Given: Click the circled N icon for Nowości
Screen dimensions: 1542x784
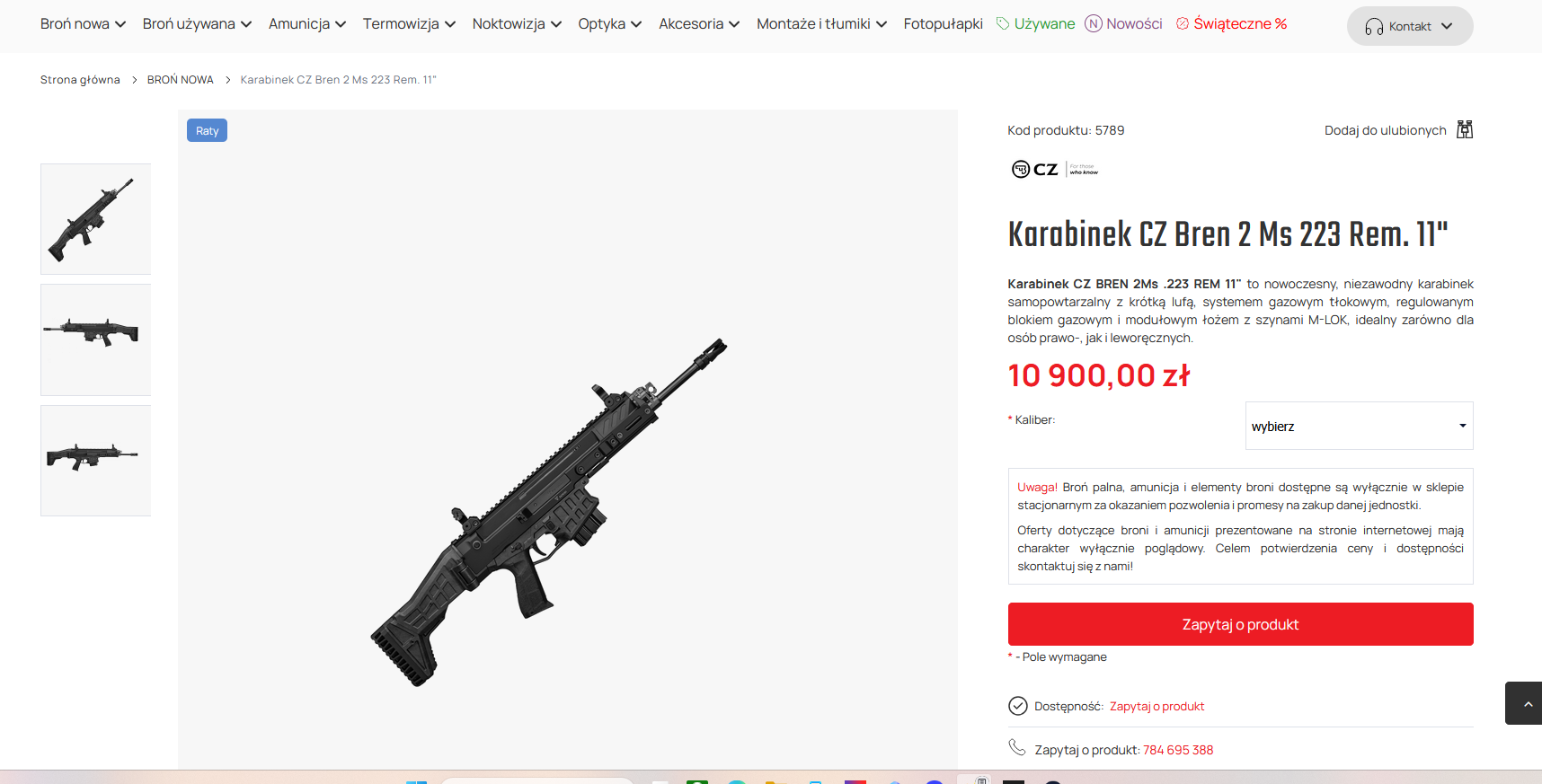Looking at the screenshot, I should [x=1094, y=23].
